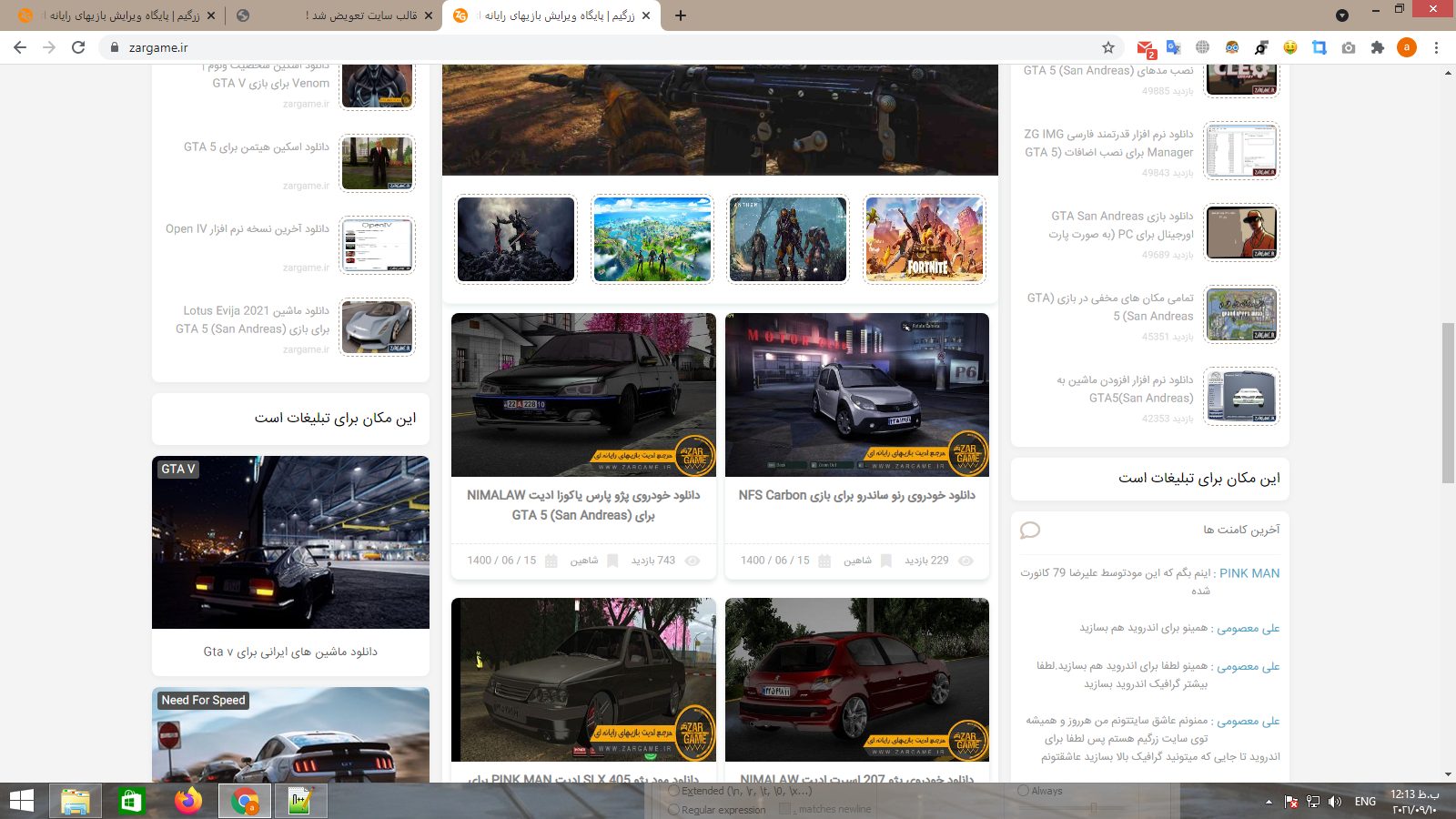This screenshot has height=819, width=1456.
Task: Open the Renault Sandero NFS Carbon post title
Action: pos(857,495)
